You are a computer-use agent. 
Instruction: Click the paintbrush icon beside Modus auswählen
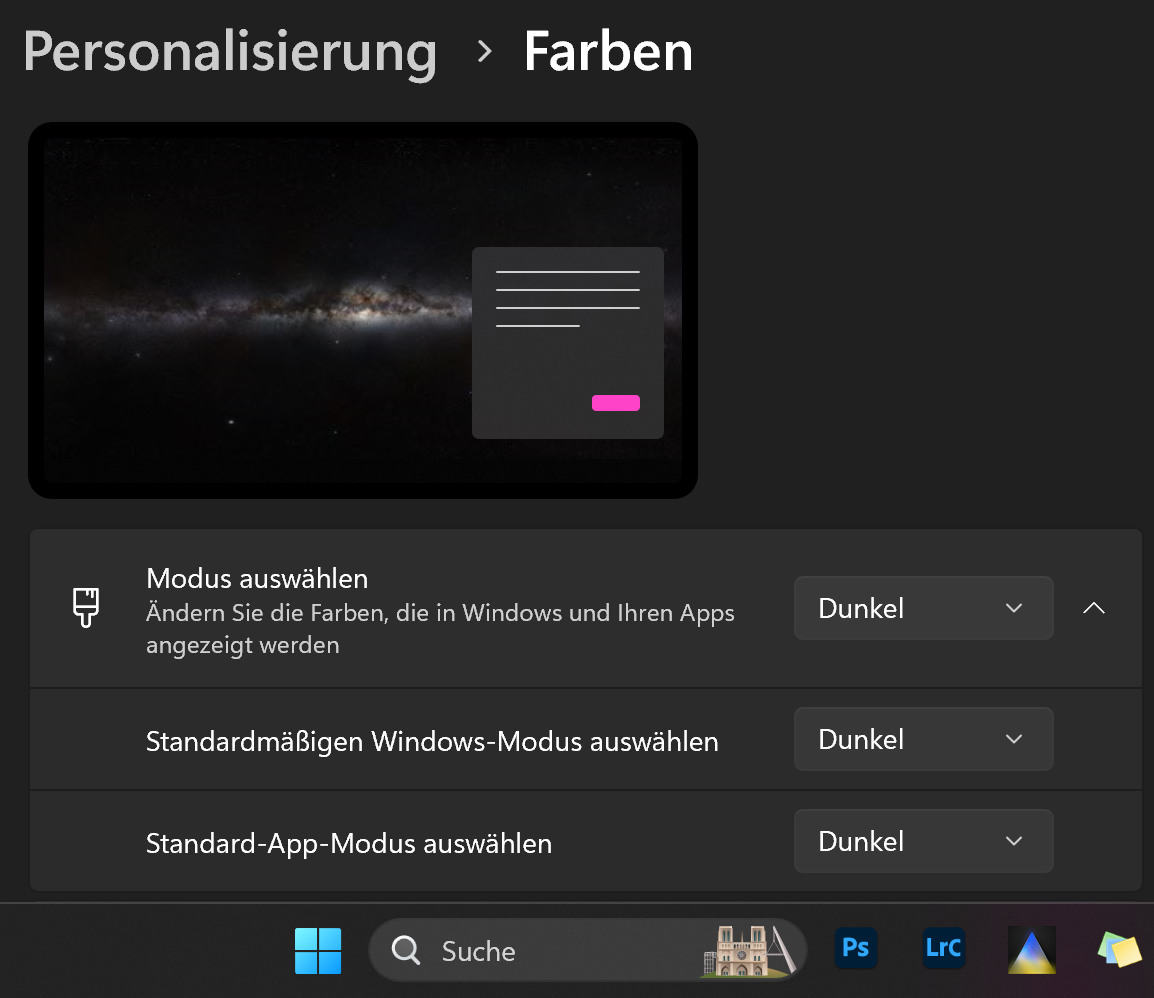click(x=86, y=608)
